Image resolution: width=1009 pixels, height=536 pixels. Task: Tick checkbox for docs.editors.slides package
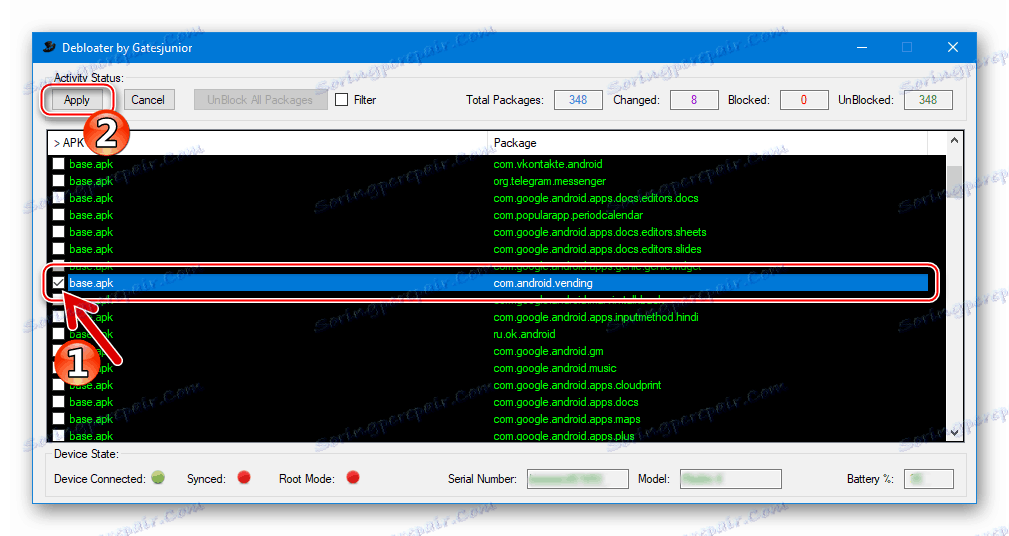coord(59,249)
